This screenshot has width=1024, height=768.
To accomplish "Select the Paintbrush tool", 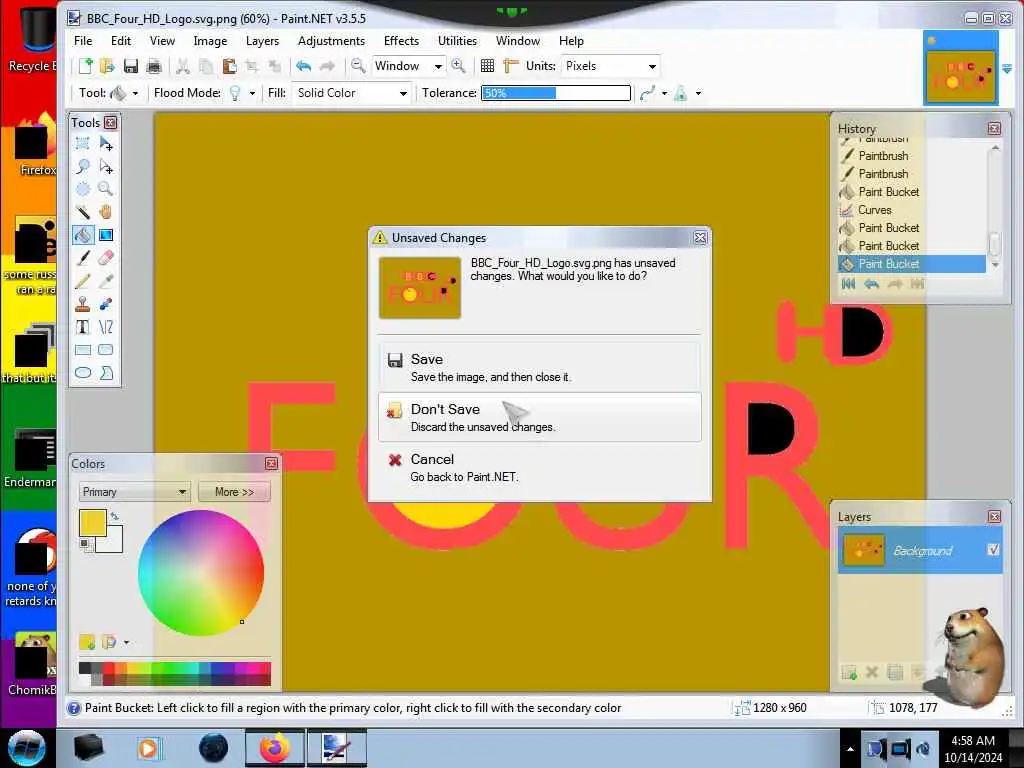I will [x=83, y=258].
